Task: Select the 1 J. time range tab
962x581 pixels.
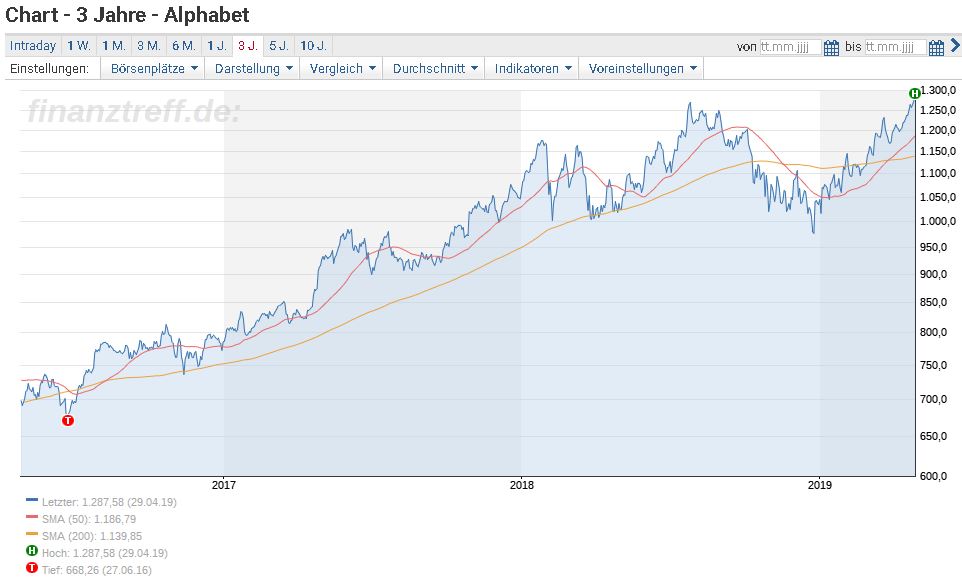Action: click(x=217, y=45)
